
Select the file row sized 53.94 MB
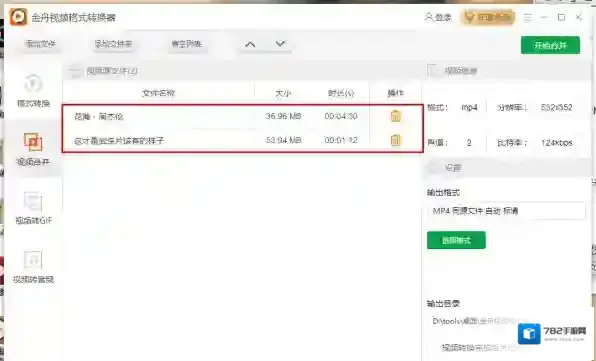point(243,141)
